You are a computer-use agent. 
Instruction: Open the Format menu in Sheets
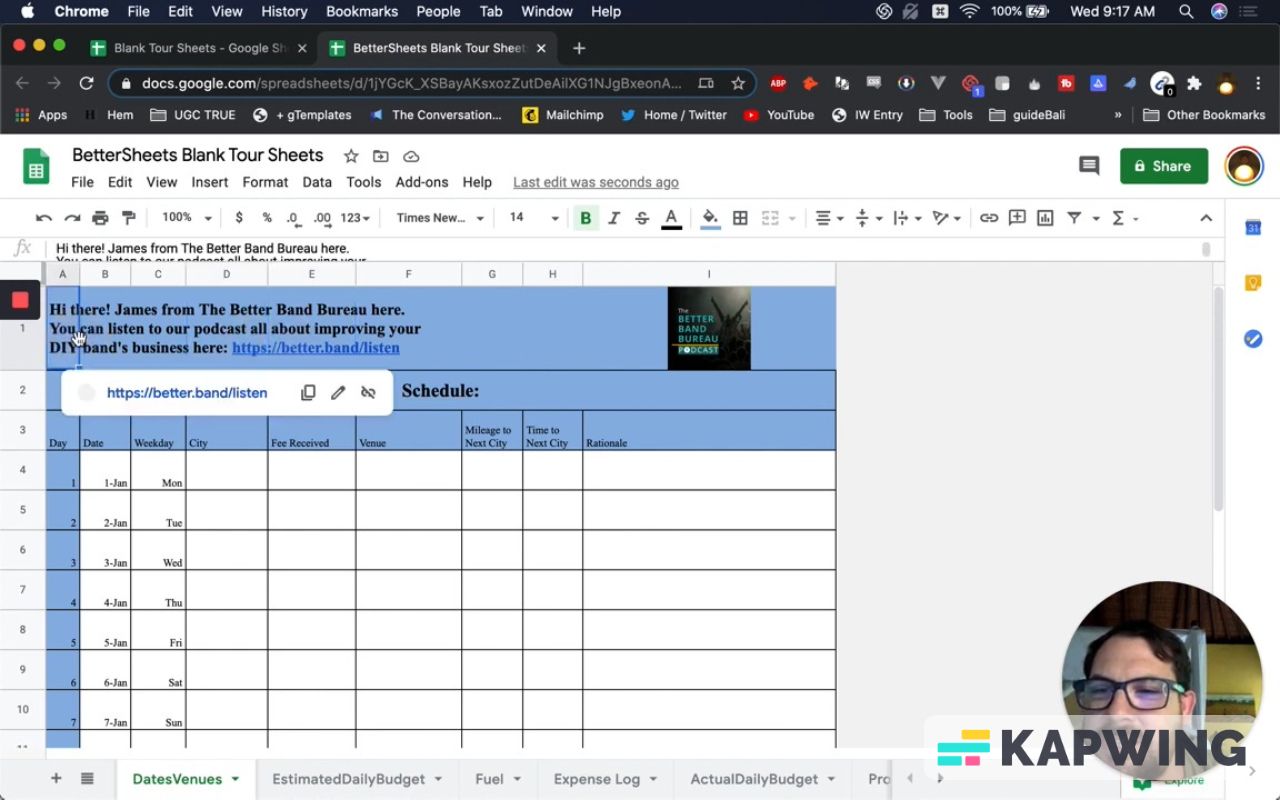[265, 182]
